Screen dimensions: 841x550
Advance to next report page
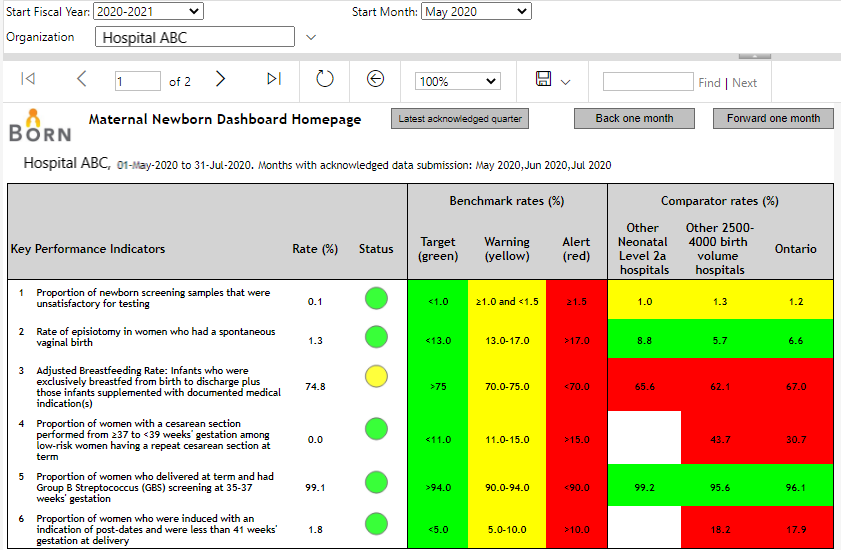(x=221, y=80)
